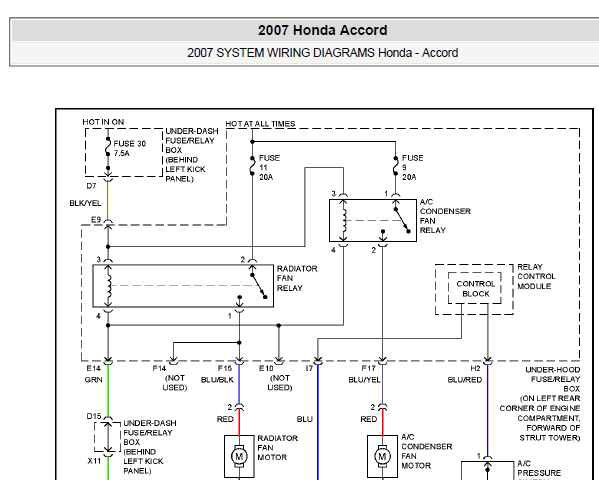Viewport: 599px width, 480px height.
Task: Click the 'RED' label beside radiator fan wire
Action: tap(225, 419)
